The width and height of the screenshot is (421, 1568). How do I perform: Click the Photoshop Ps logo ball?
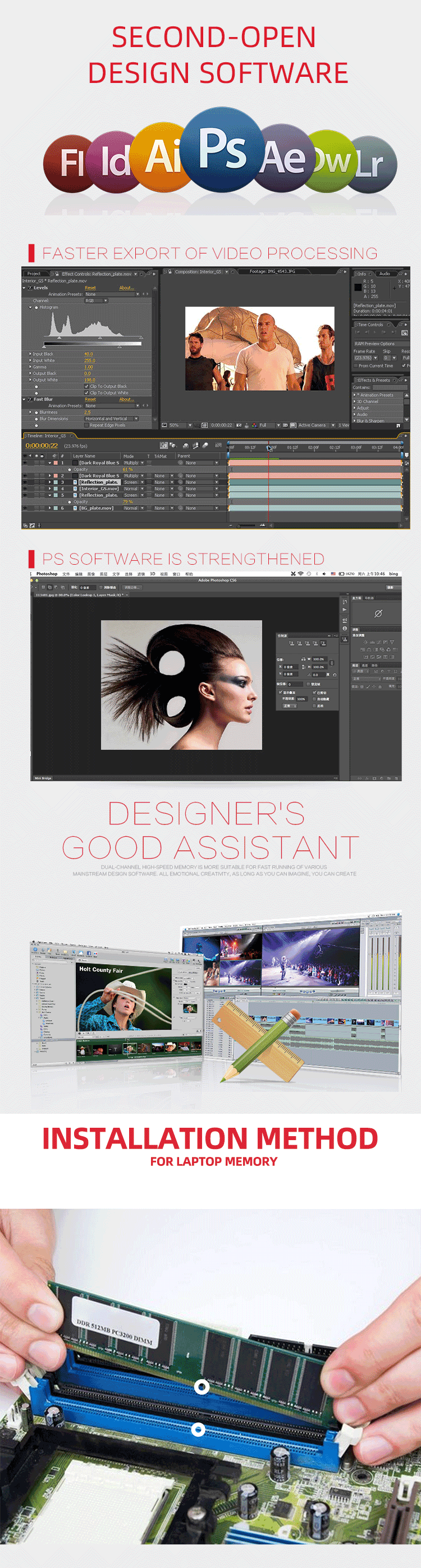click(x=222, y=149)
